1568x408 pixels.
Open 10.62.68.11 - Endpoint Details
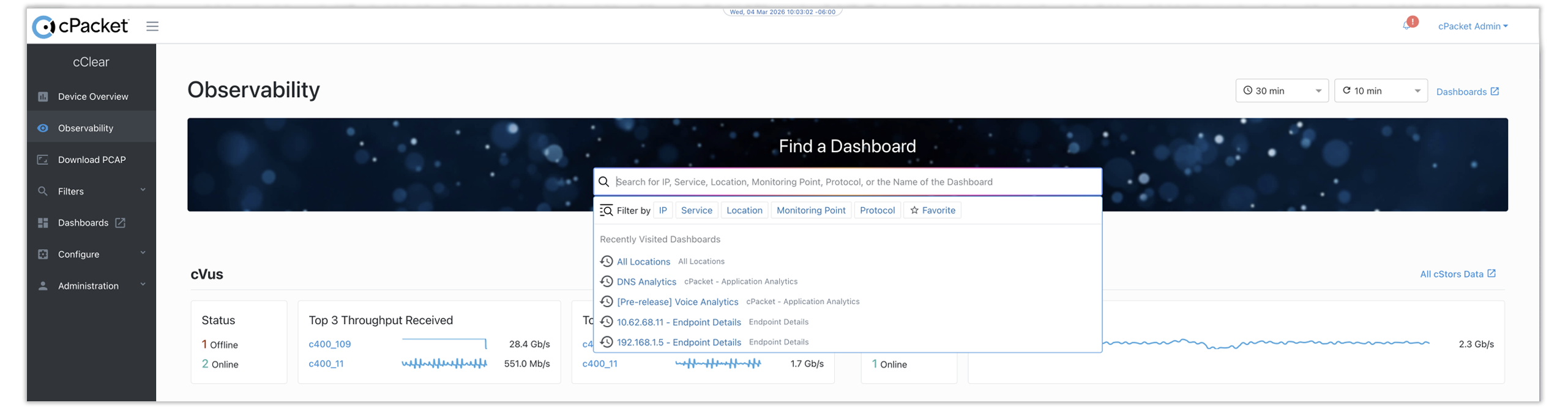(x=679, y=323)
